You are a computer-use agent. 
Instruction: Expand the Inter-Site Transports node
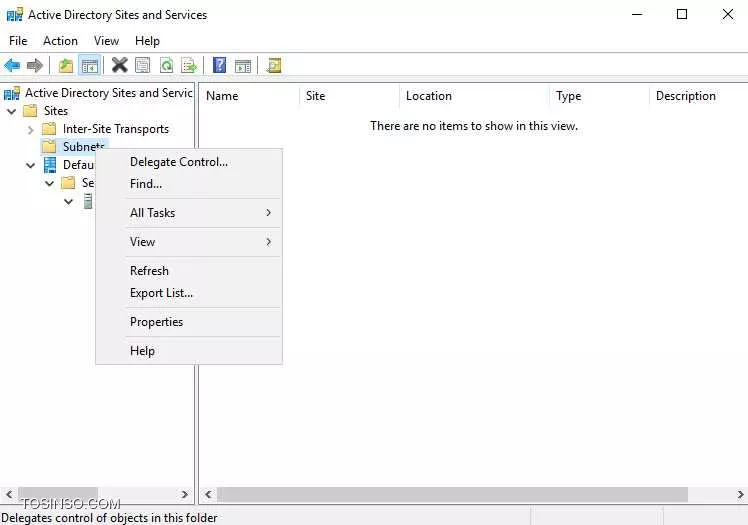(31, 129)
